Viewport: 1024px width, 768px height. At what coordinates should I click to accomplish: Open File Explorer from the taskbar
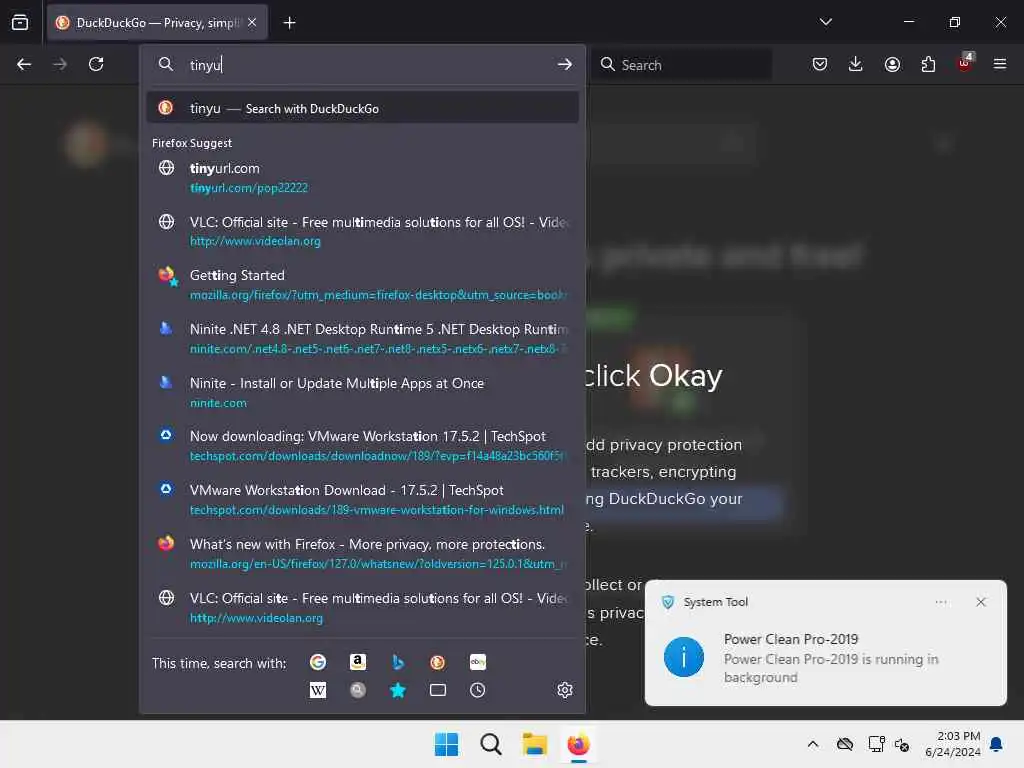pos(534,744)
